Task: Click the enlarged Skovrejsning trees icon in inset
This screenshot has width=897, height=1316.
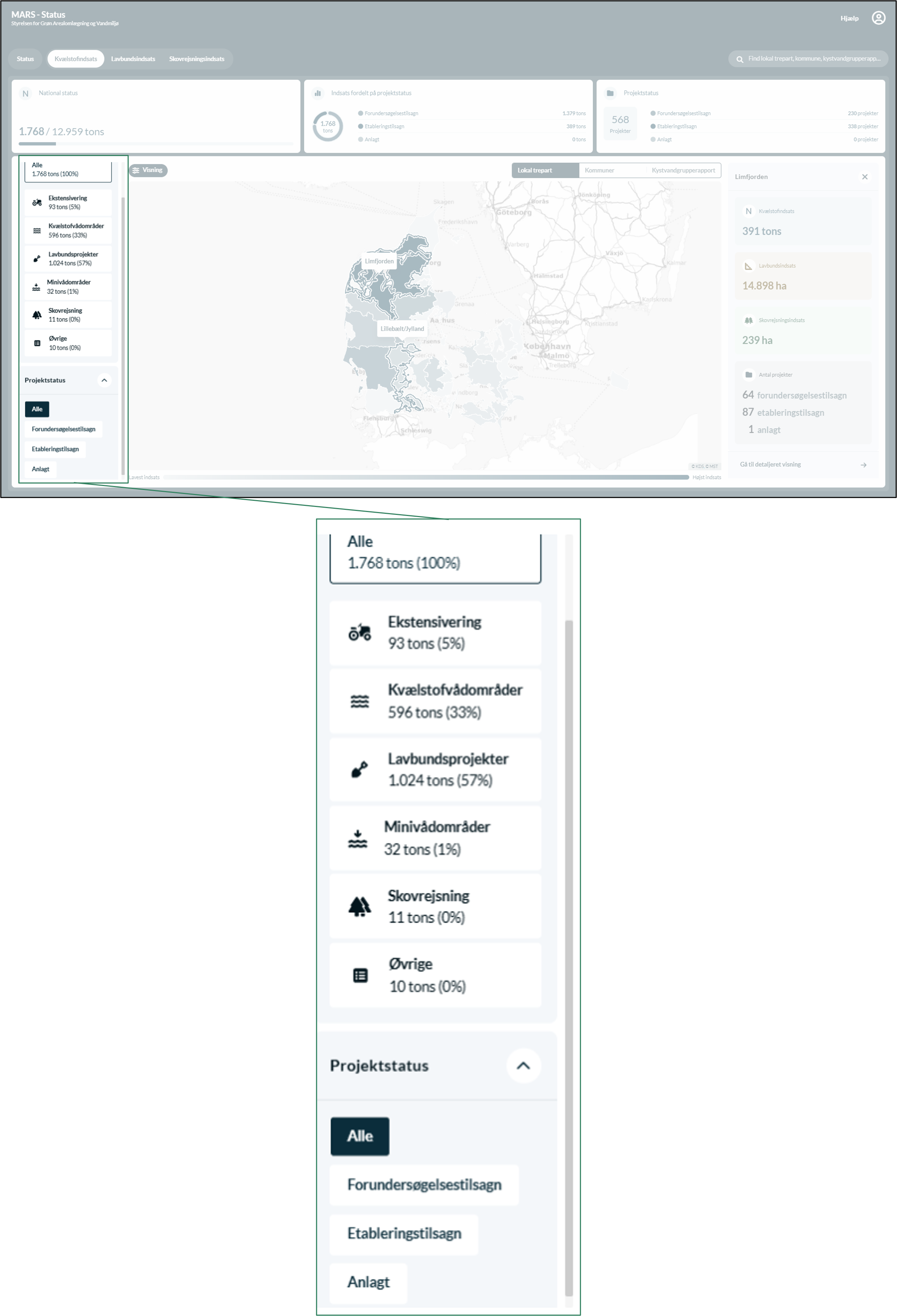Action: pos(359,907)
